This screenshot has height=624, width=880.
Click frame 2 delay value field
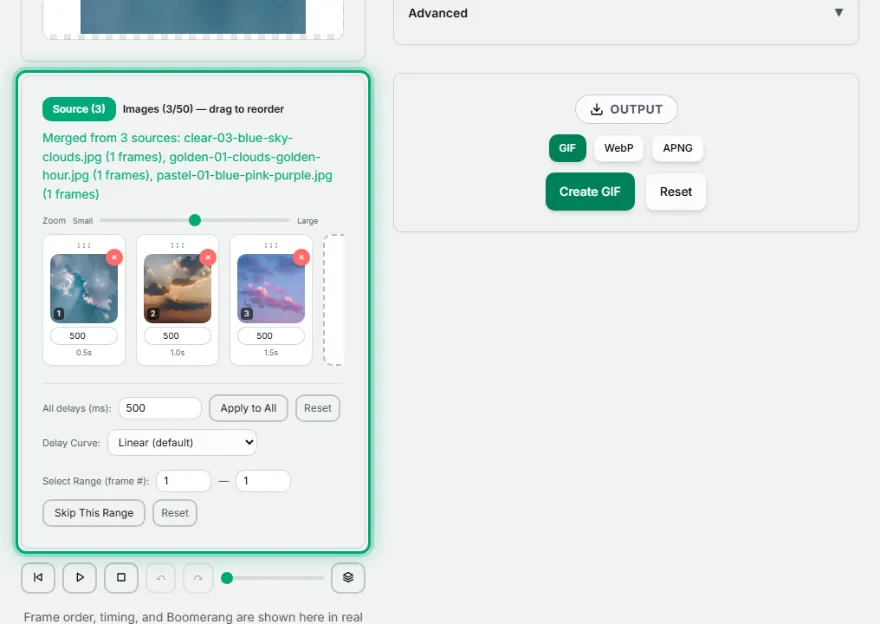point(177,336)
